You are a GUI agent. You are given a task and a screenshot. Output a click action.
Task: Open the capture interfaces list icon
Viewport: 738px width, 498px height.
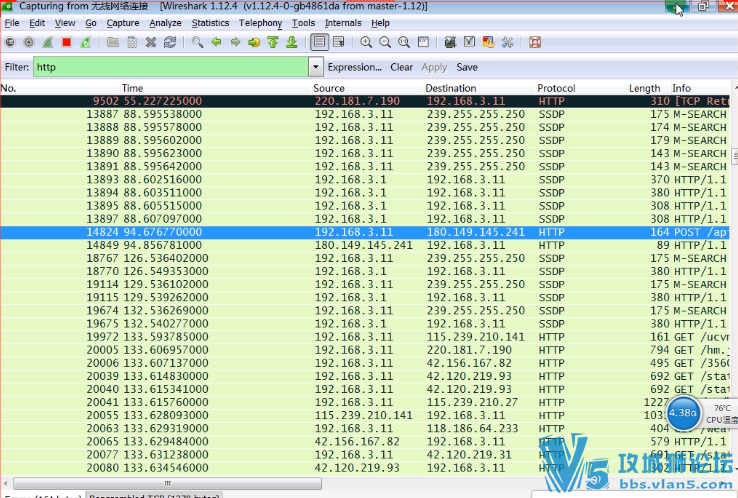tap(10, 42)
